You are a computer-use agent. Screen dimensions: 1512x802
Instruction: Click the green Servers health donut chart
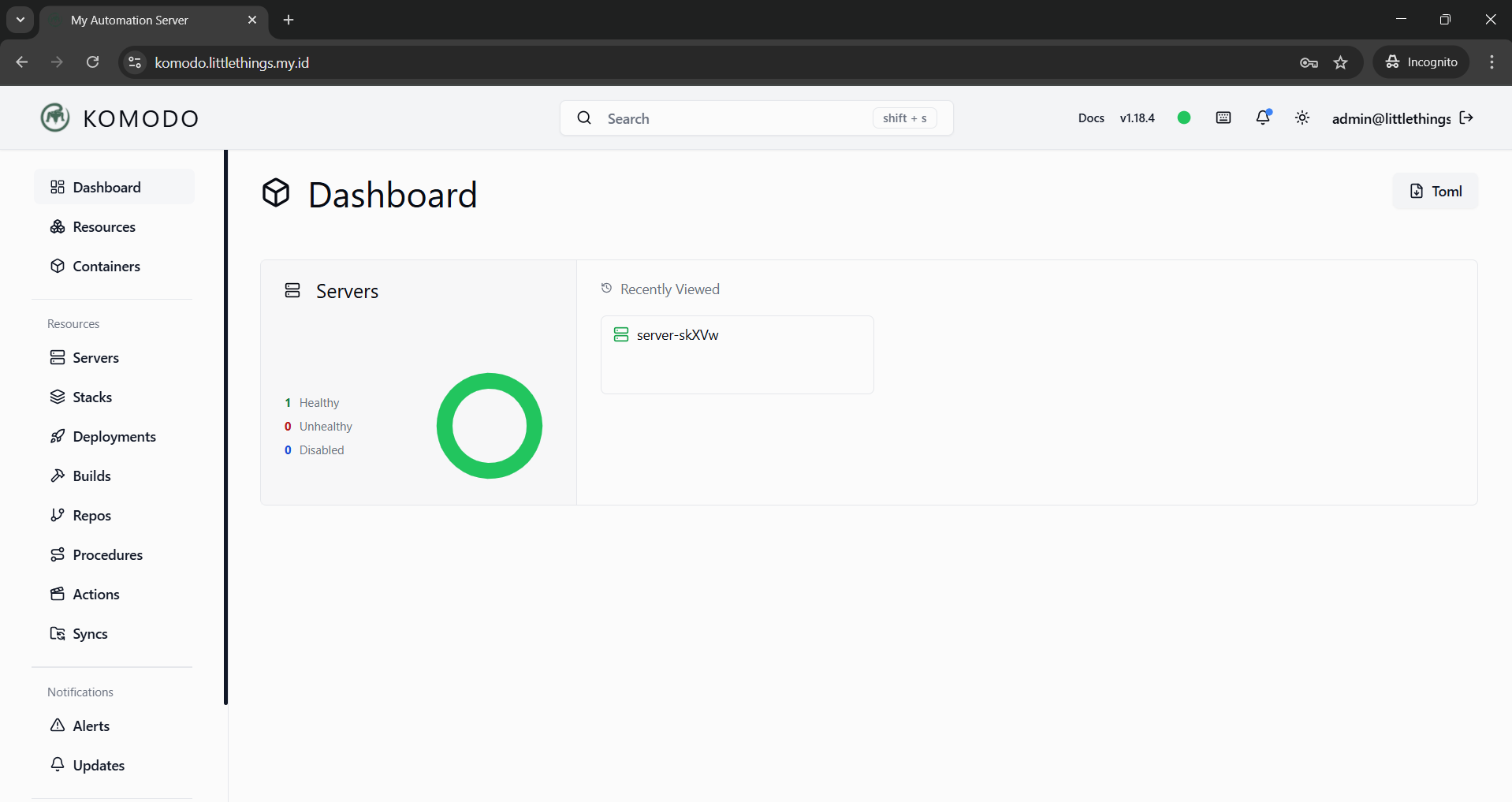pyautogui.click(x=490, y=426)
